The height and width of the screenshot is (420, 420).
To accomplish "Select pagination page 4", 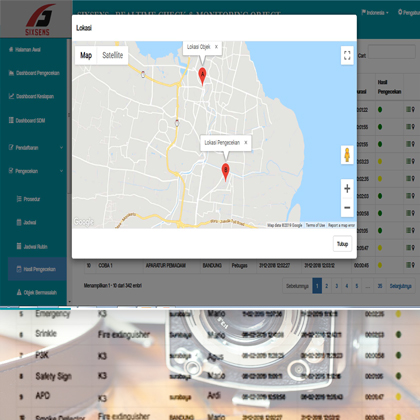I will (347, 286).
